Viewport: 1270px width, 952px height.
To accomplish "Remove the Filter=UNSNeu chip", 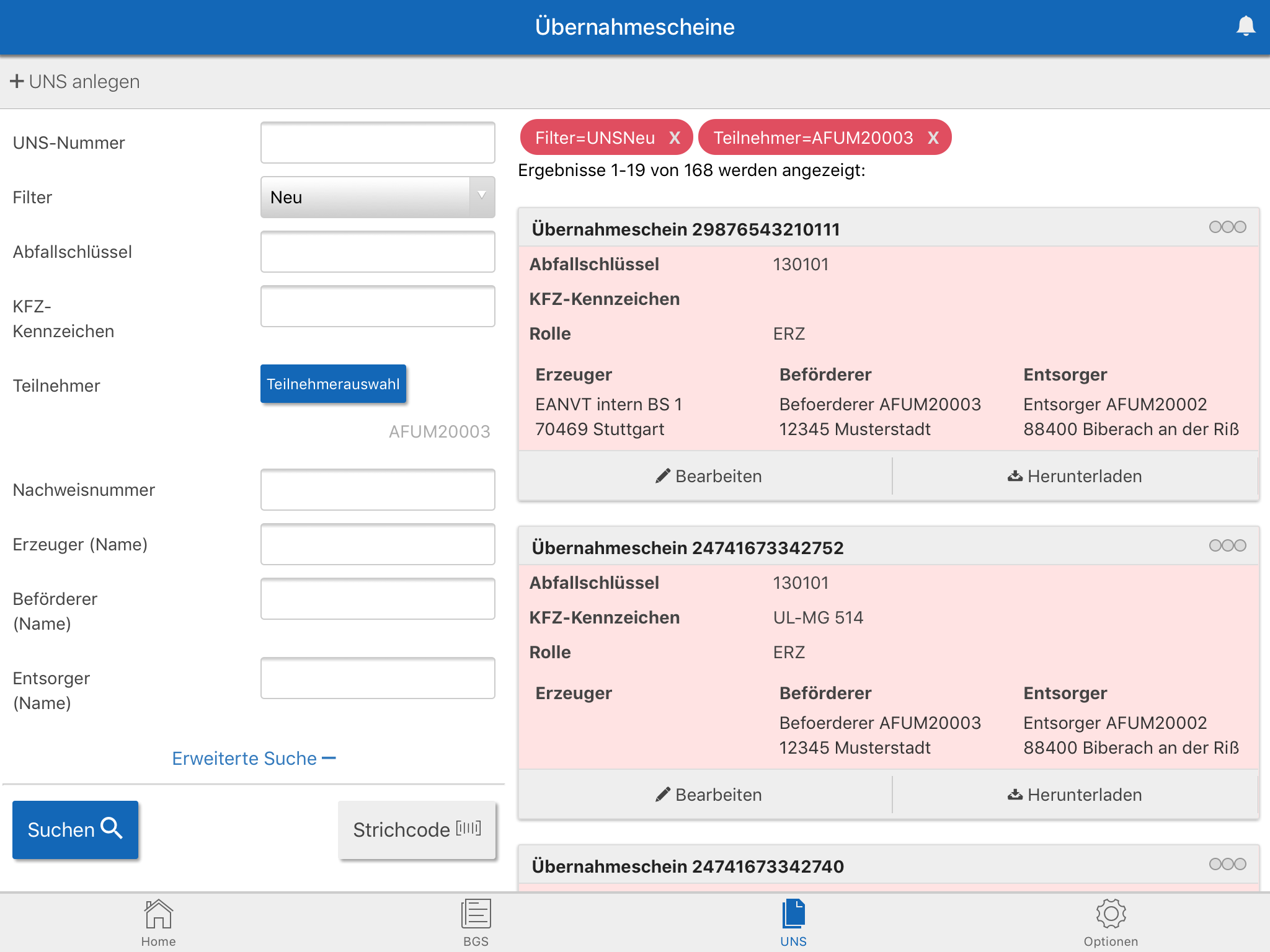I will 675,138.
